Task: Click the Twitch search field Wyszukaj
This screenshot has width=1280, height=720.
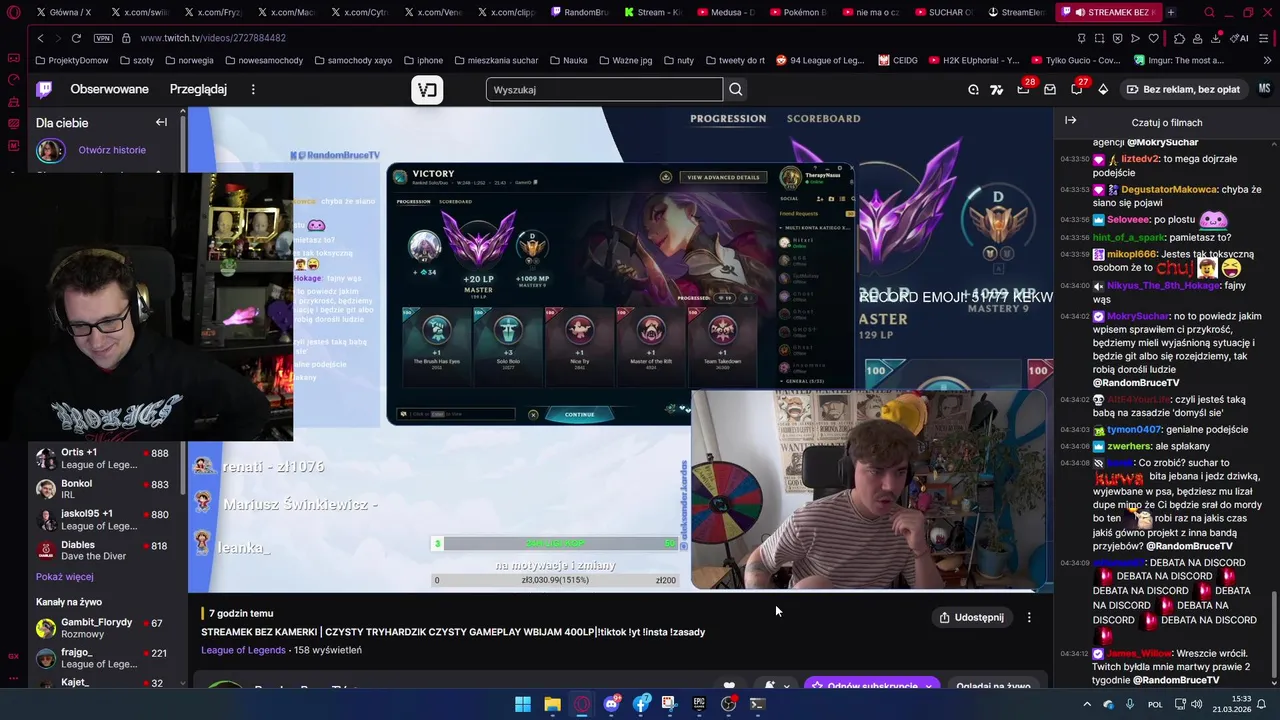Action: pyautogui.click(x=604, y=89)
